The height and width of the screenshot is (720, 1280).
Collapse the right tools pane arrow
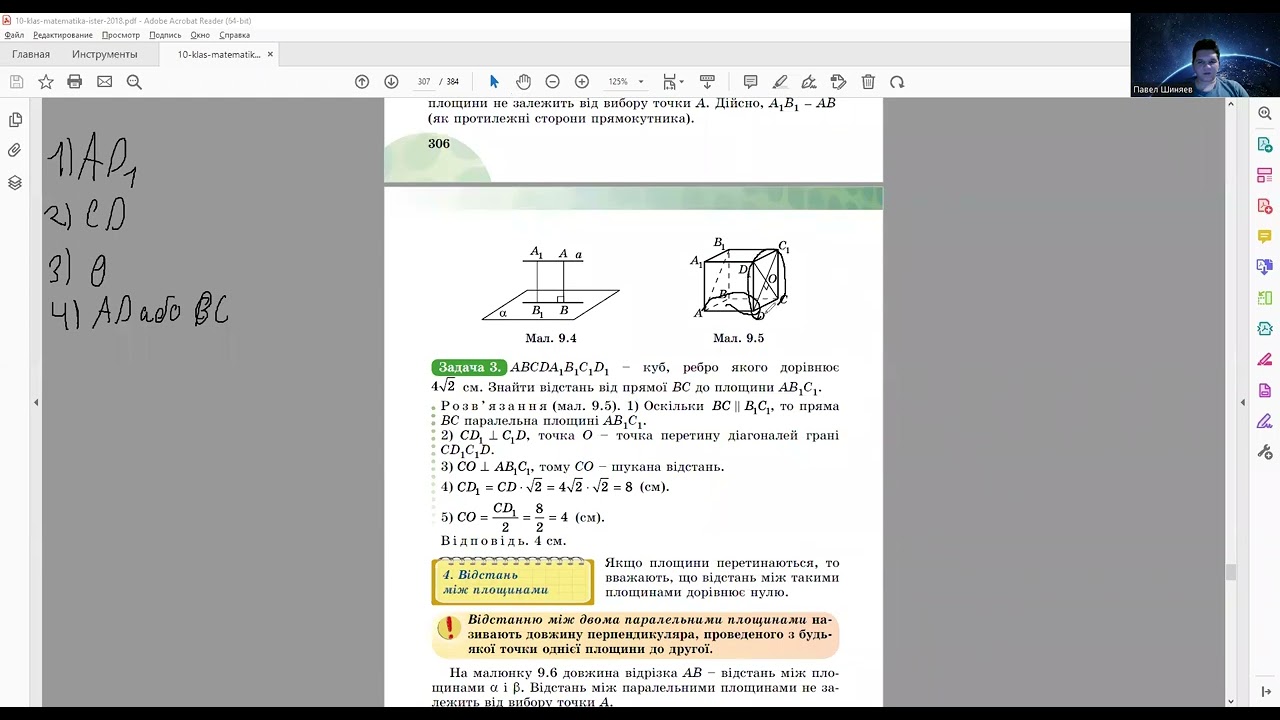1243,402
